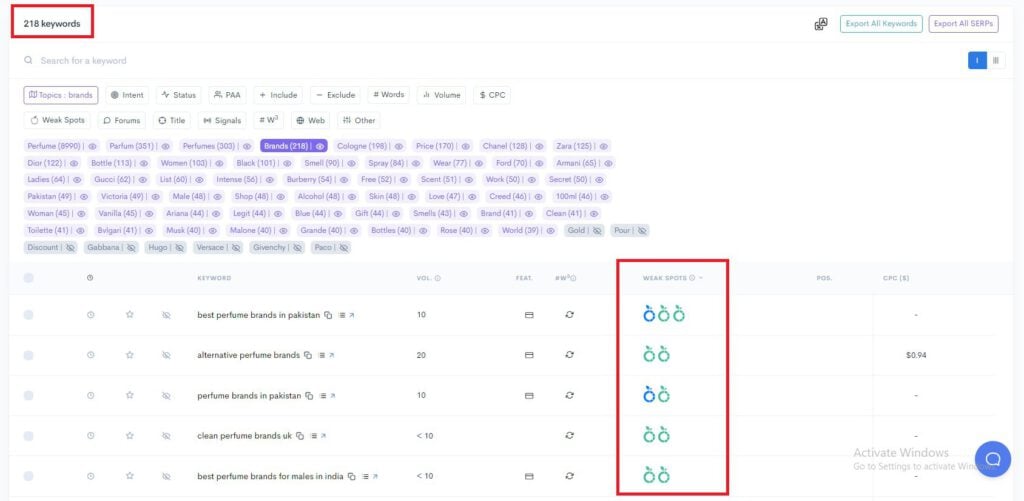
Task: Refresh W3 for 'best perfume brands in pakistan'
Action: tap(569, 315)
